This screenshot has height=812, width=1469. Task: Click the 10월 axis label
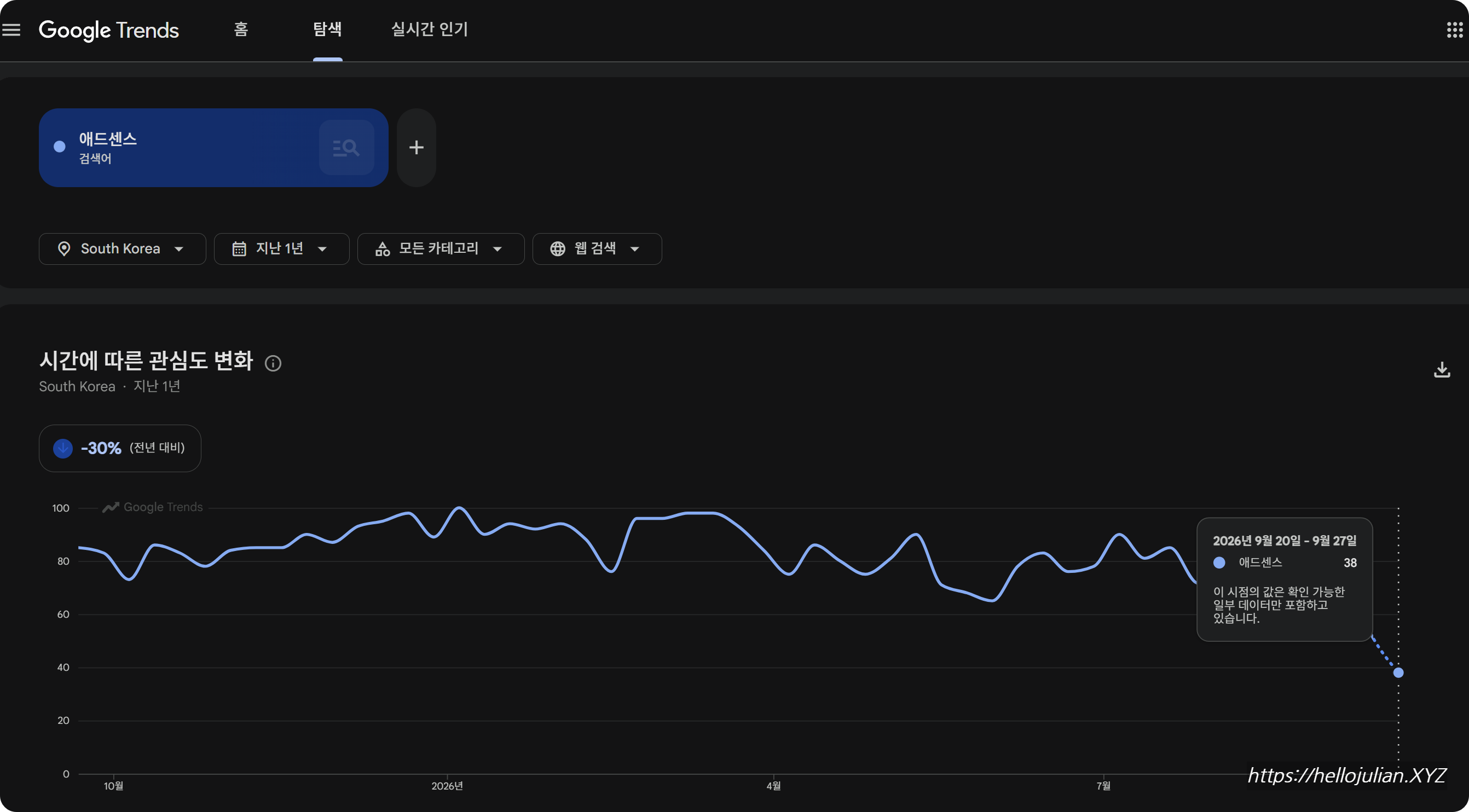pos(113,786)
